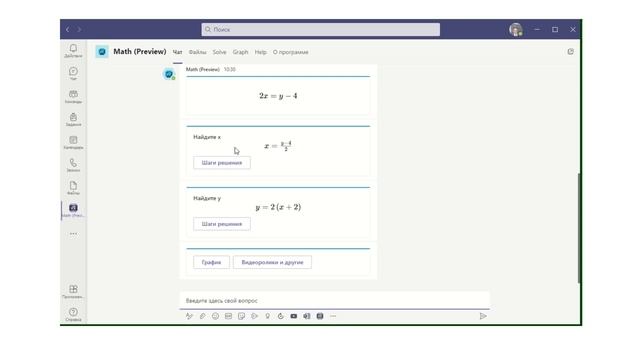Open Chat in the left sidebar
Screen dimensions: 640x360
[73, 73]
